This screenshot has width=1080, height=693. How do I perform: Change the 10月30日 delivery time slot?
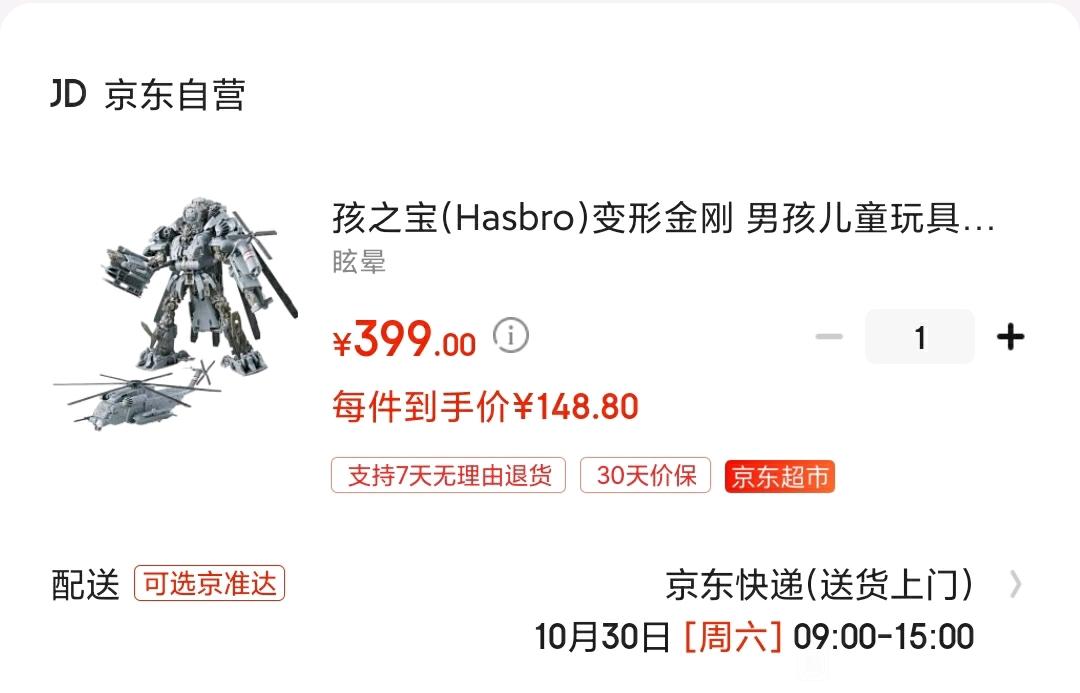point(754,637)
